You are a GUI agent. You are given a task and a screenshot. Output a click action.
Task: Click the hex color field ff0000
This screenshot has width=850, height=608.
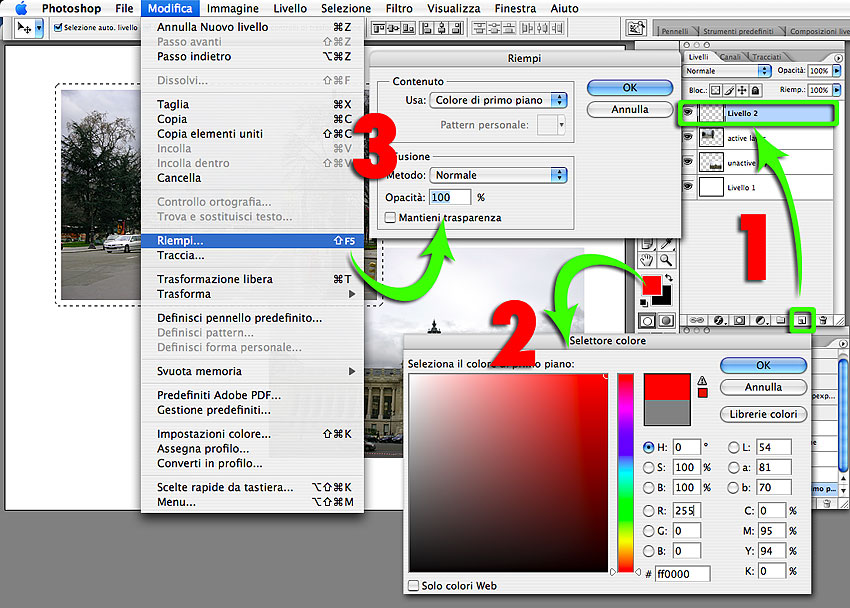click(682, 573)
